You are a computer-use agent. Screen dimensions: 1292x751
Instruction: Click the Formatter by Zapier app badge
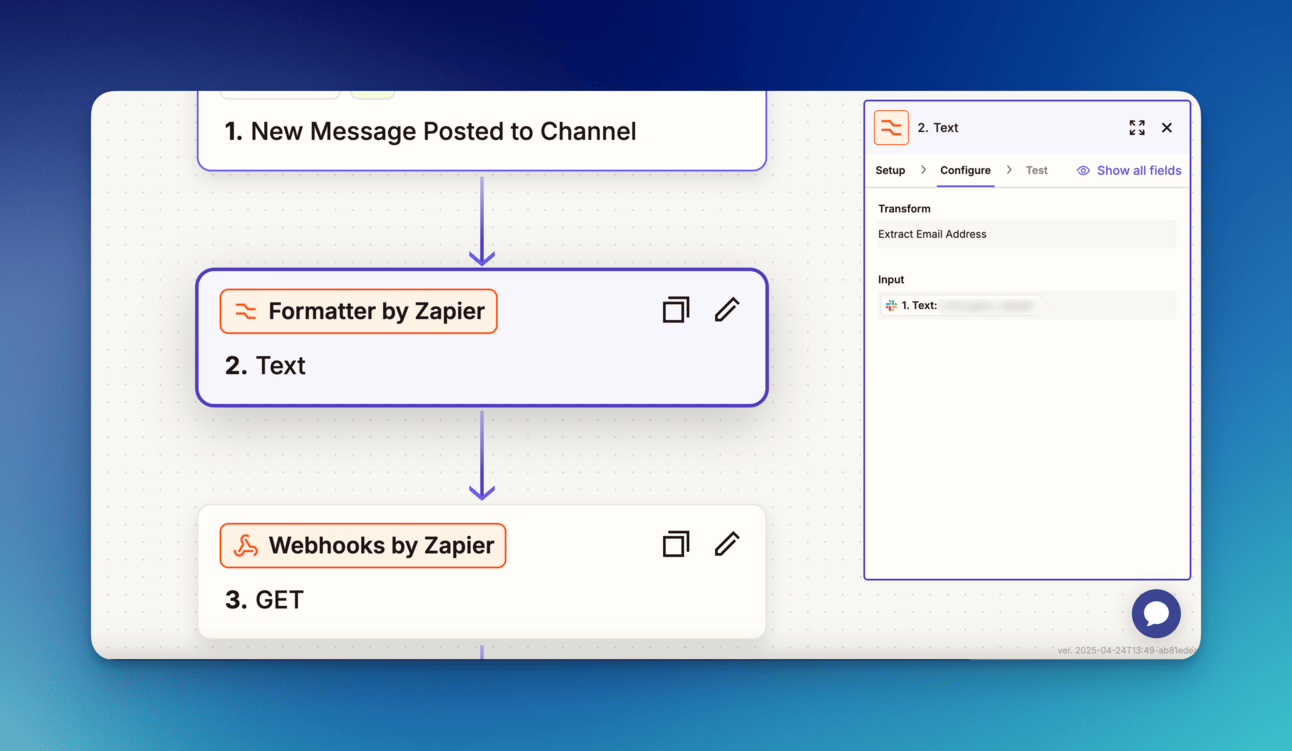[358, 311]
